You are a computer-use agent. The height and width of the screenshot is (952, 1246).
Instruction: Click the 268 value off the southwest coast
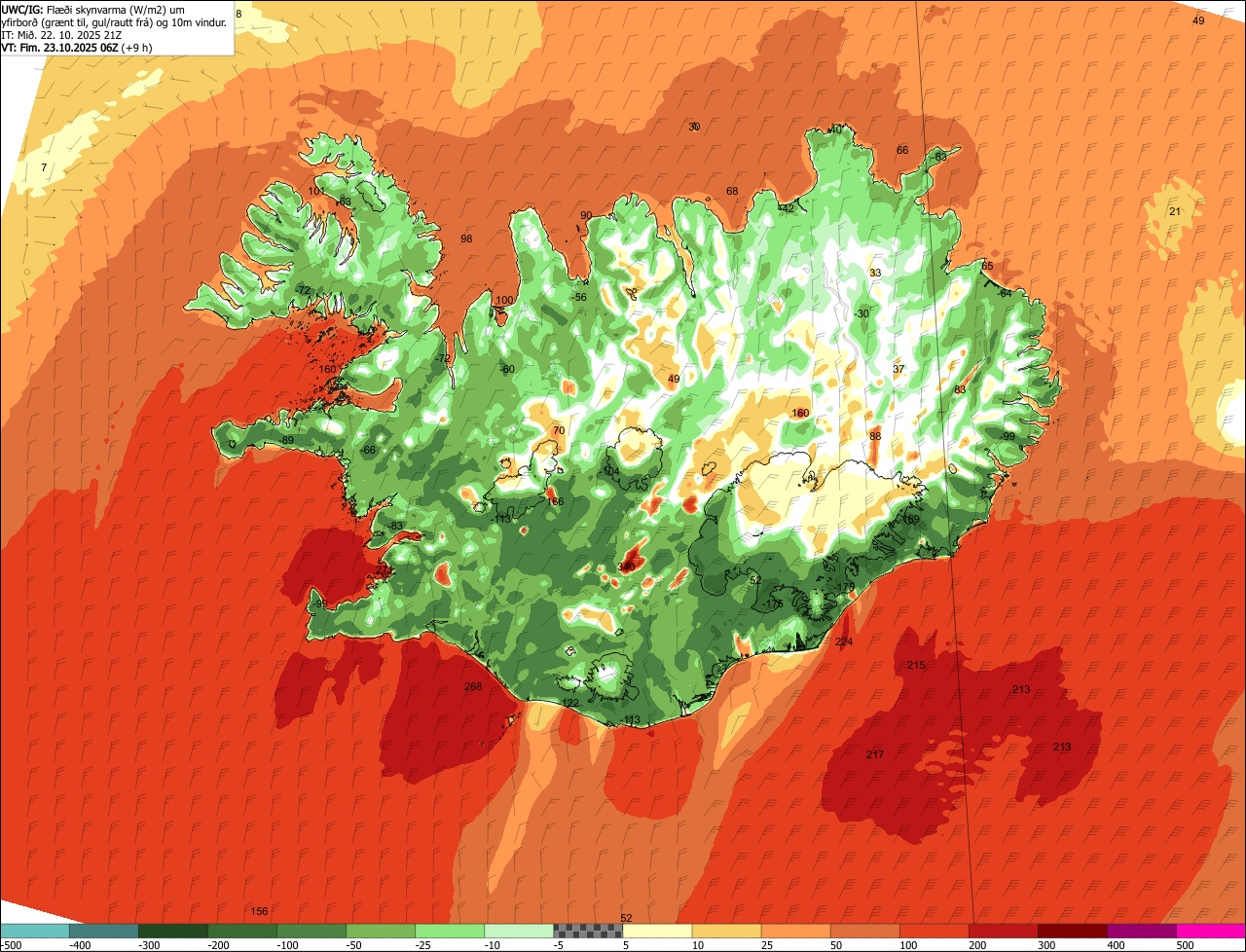473,687
